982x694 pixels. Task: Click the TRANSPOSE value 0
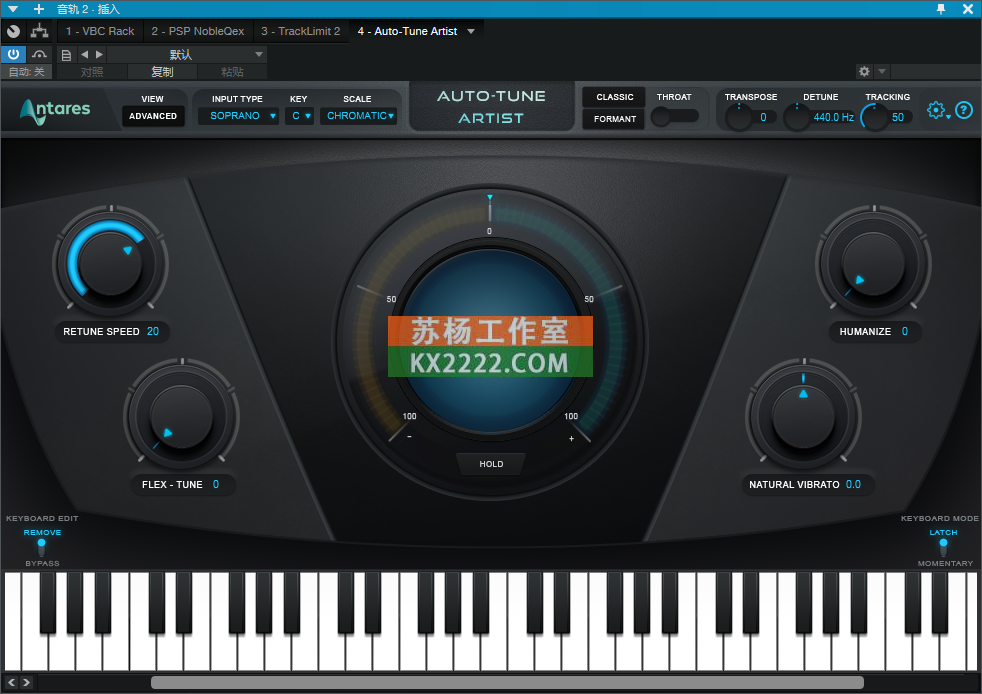coord(763,117)
